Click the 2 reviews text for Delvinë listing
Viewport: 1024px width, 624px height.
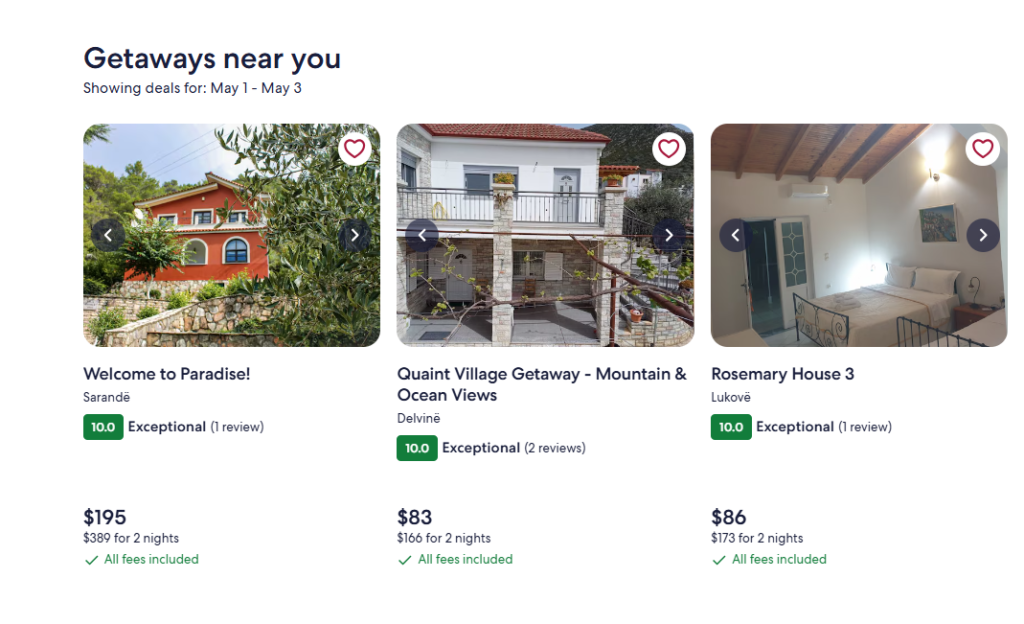coord(555,448)
